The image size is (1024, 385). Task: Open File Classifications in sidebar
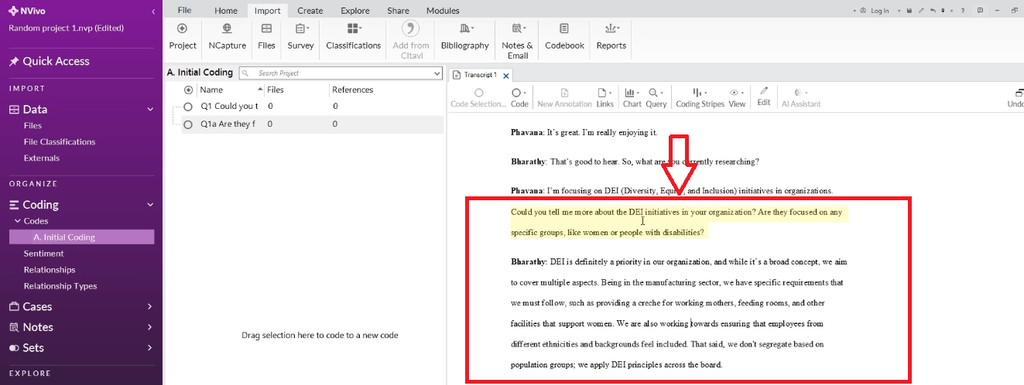[59, 142]
